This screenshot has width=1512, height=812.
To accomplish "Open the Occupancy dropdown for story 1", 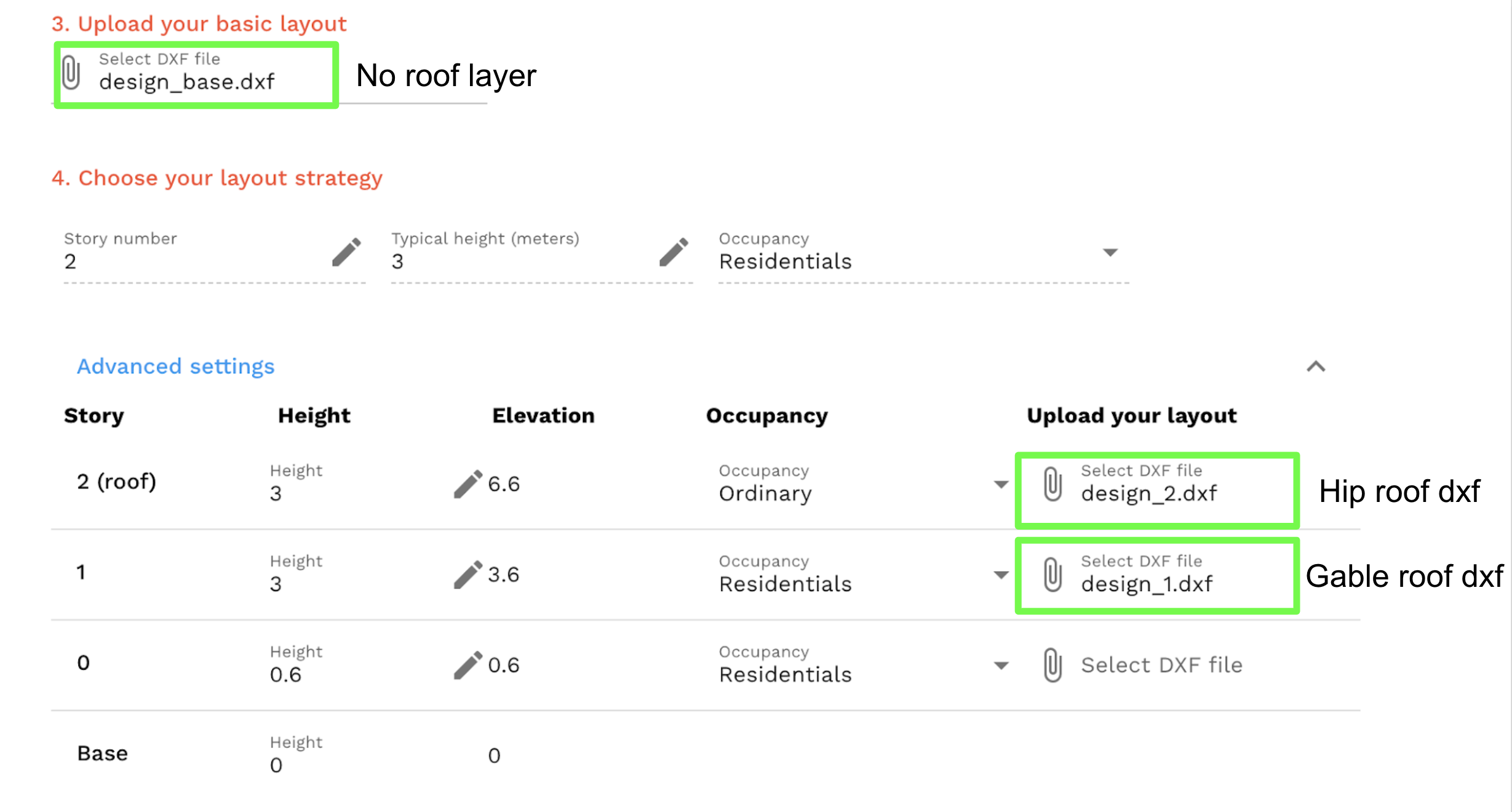I will [1001, 575].
